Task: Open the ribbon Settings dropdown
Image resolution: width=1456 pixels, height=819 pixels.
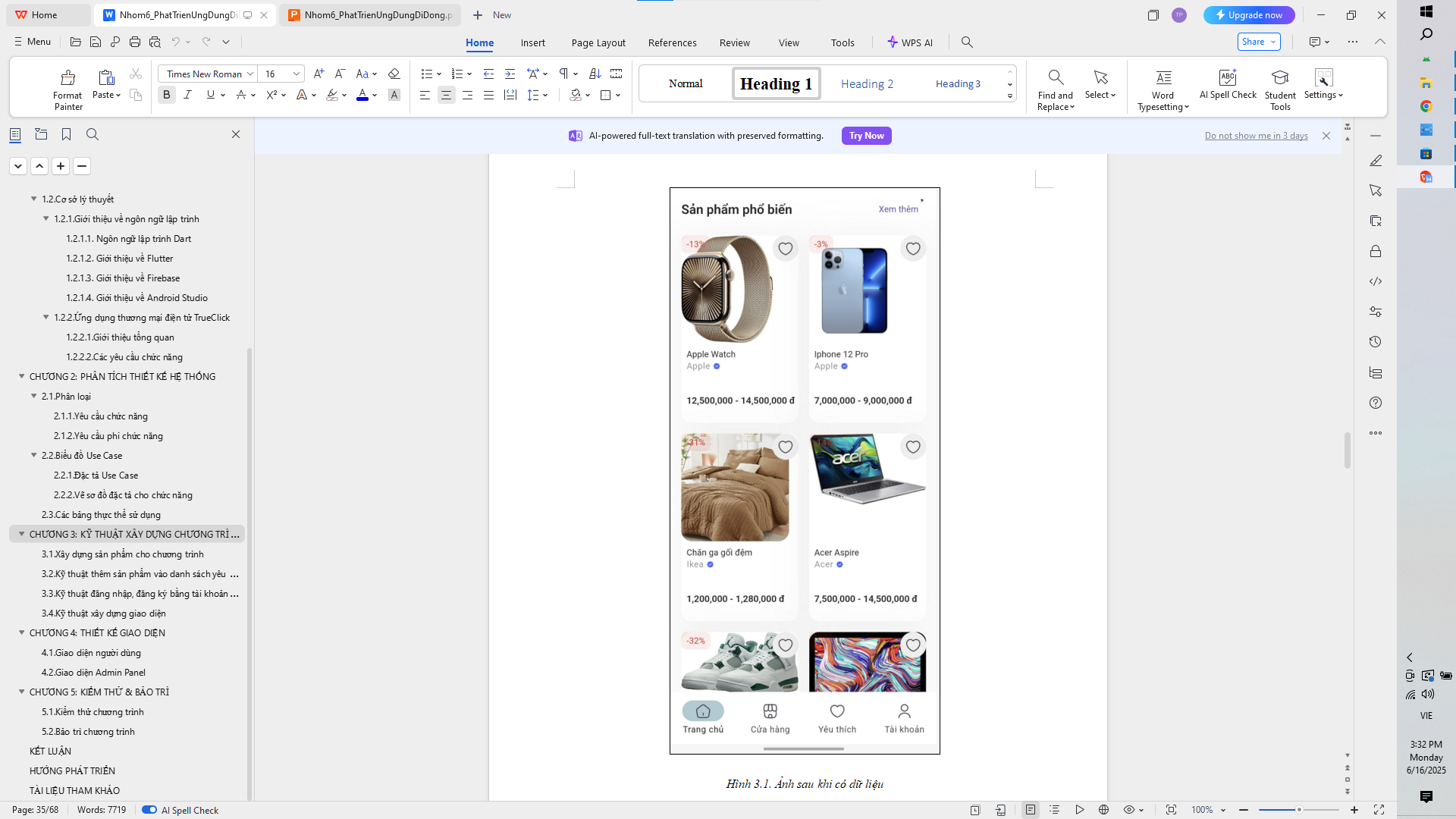Action: [x=1323, y=84]
